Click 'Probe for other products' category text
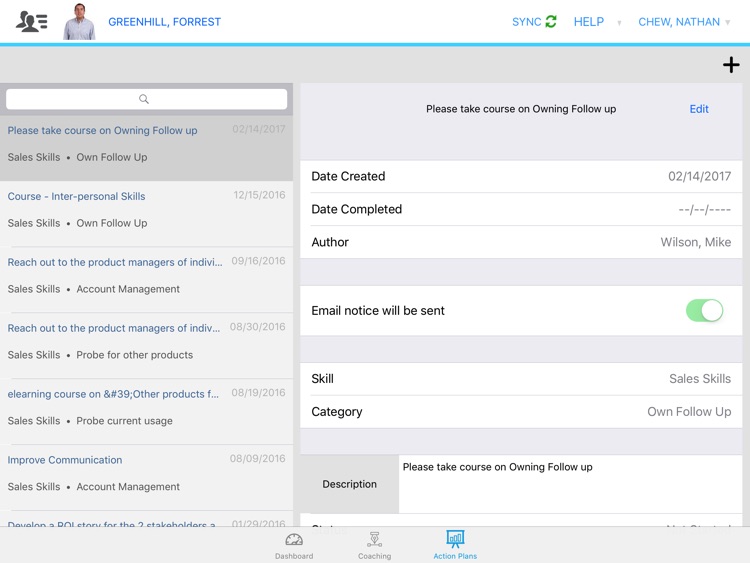Screen dimensions: 750x563 pyautogui.click(x=134, y=355)
